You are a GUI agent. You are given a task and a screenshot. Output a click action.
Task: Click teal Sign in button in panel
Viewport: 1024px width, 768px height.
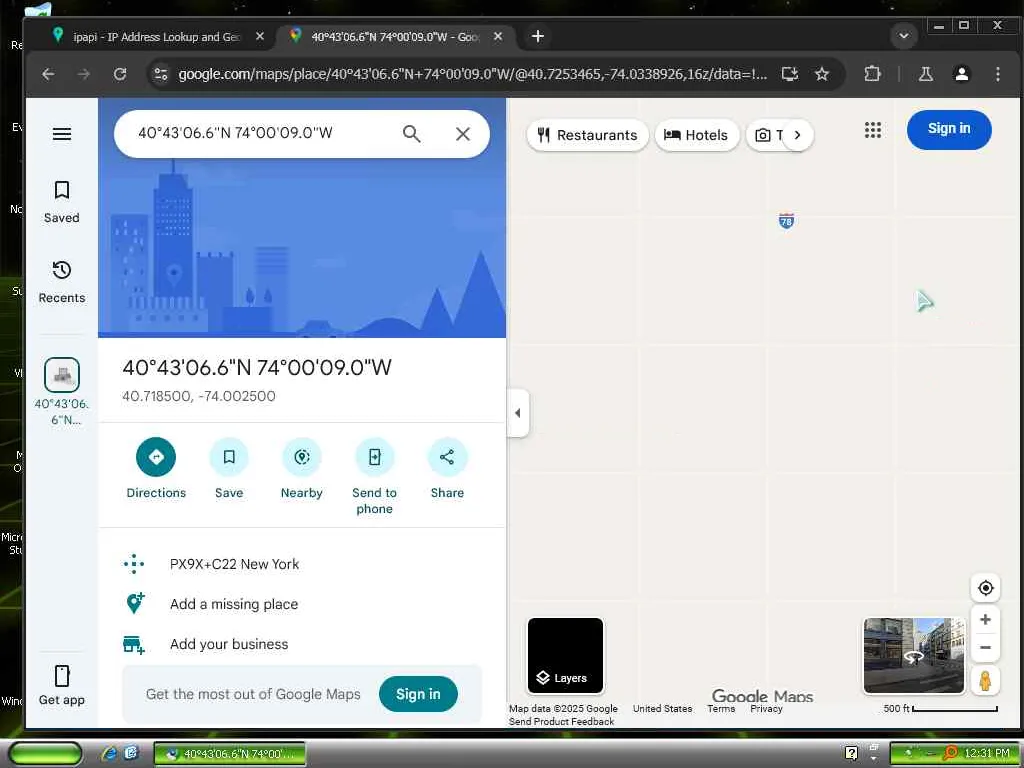(418, 694)
